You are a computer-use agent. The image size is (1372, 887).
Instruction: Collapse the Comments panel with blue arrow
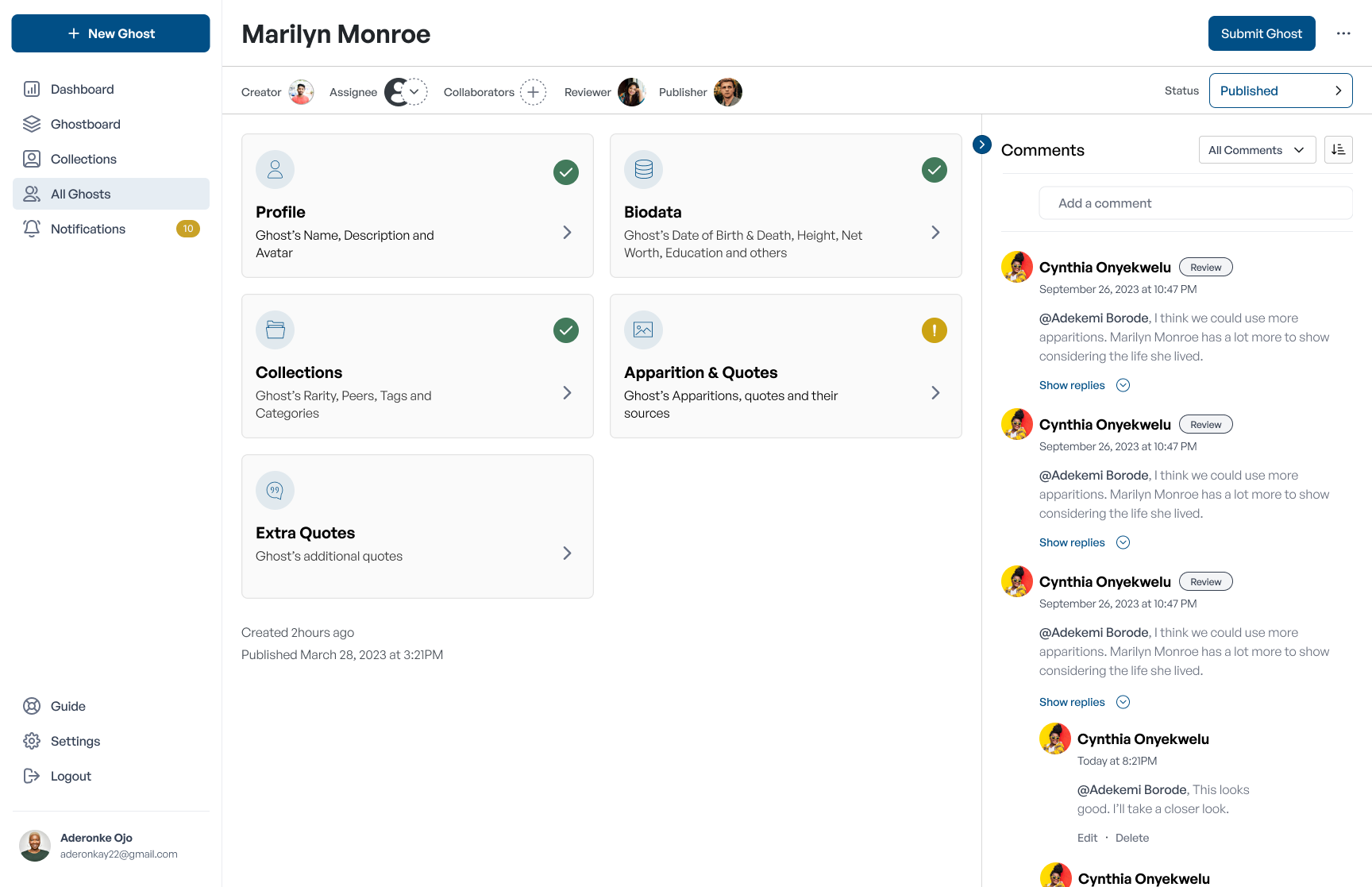pos(982,145)
